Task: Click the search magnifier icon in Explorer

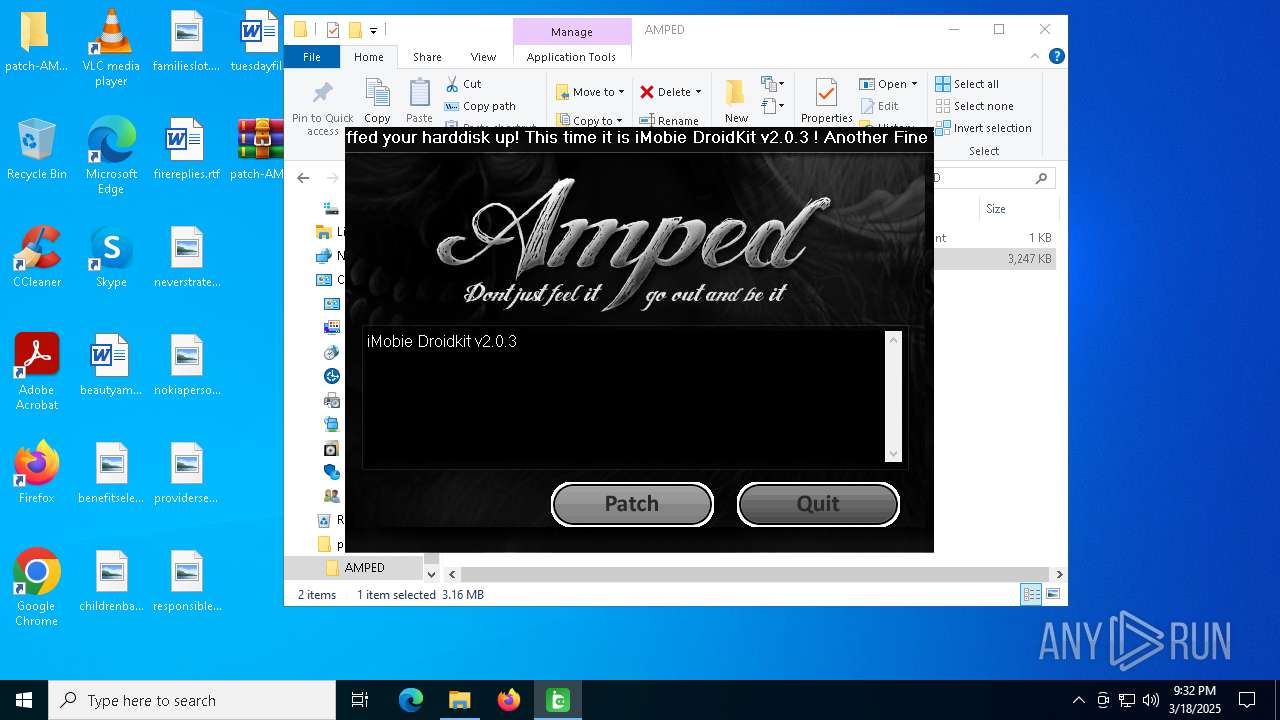Action: click(1041, 178)
